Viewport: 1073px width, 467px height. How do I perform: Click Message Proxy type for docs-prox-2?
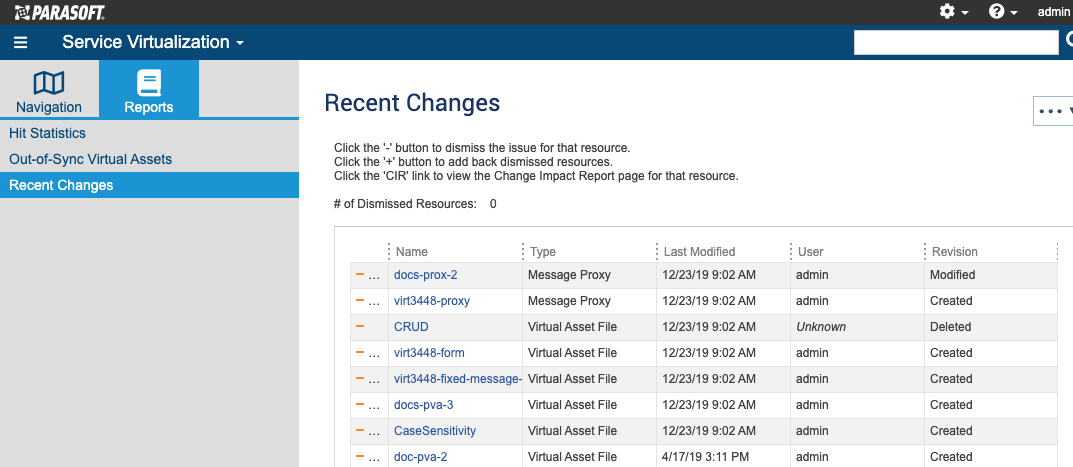click(569, 275)
